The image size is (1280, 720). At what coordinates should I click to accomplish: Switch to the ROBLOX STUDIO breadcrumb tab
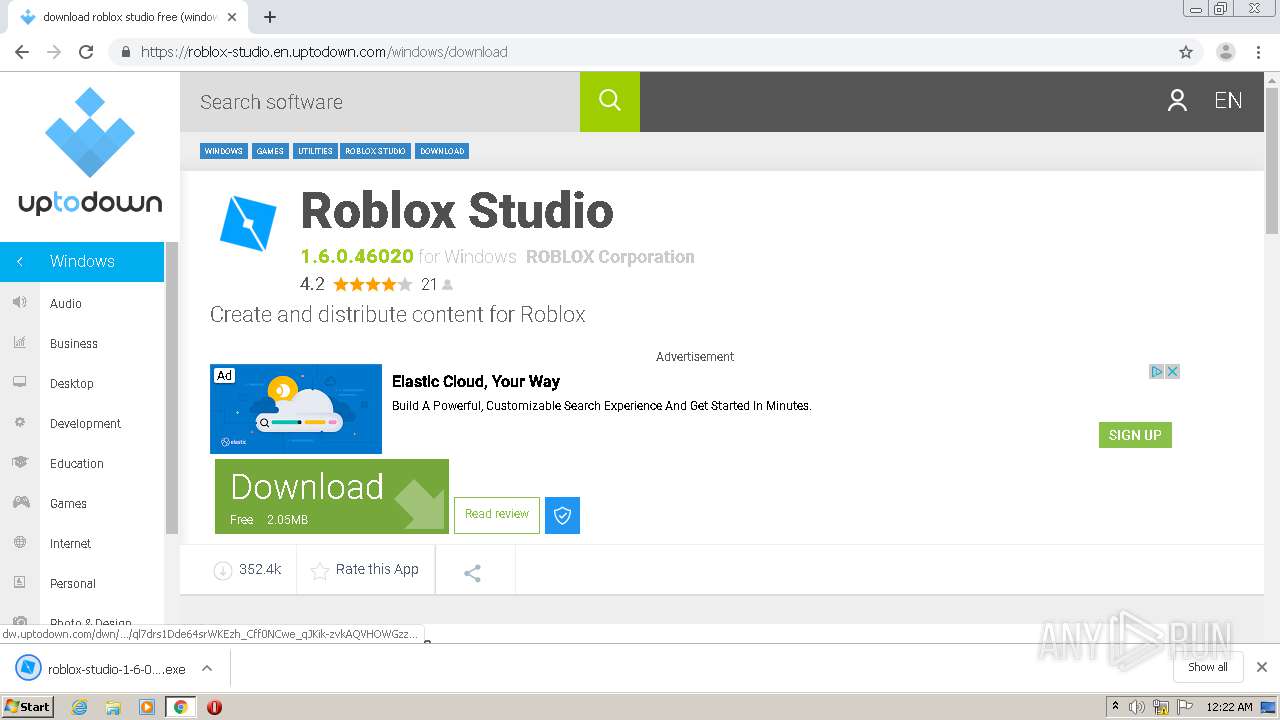[x=374, y=151]
